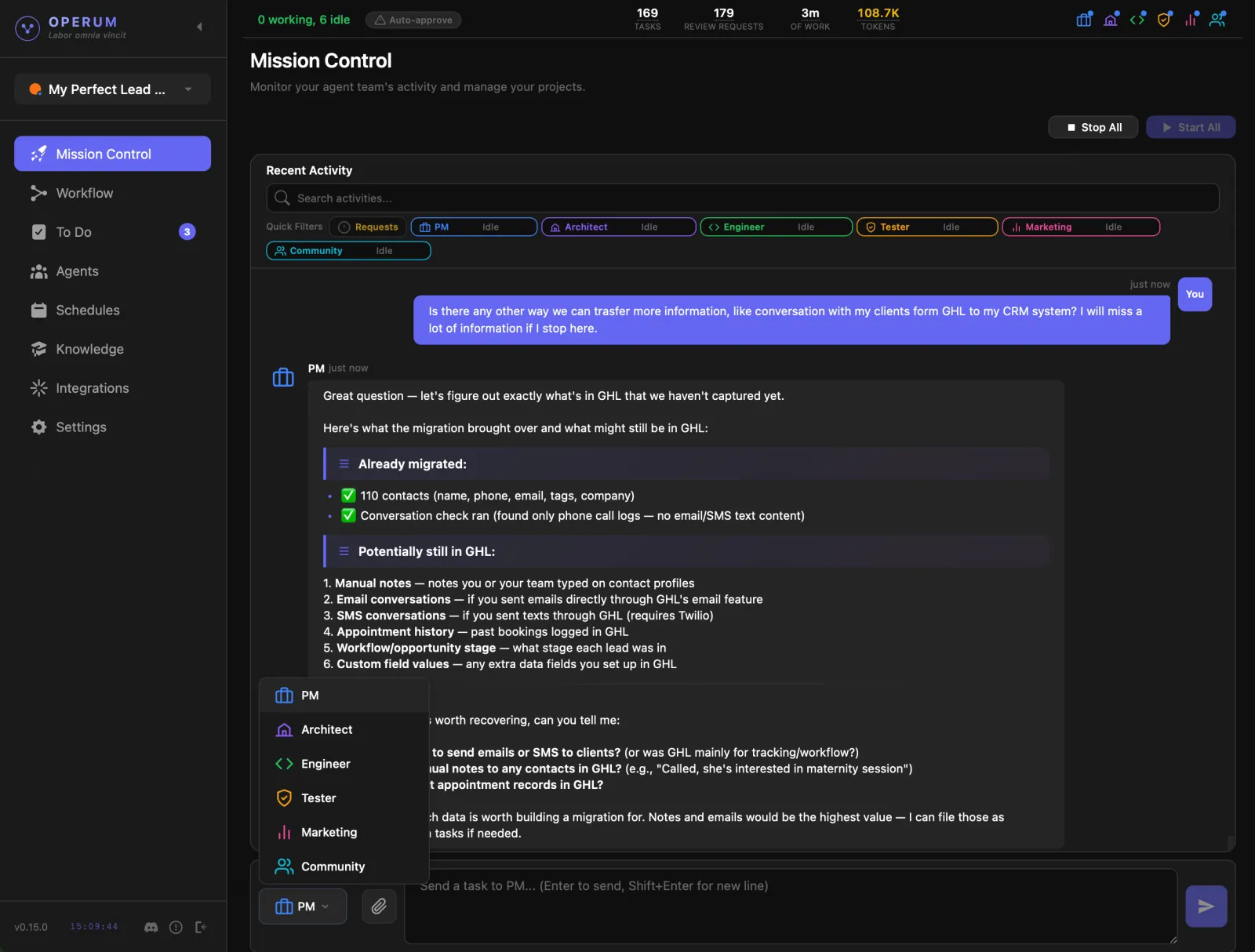Expand the PM agent selector near the message input
The width and height of the screenshot is (1255, 952).
(x=303, y=907)
